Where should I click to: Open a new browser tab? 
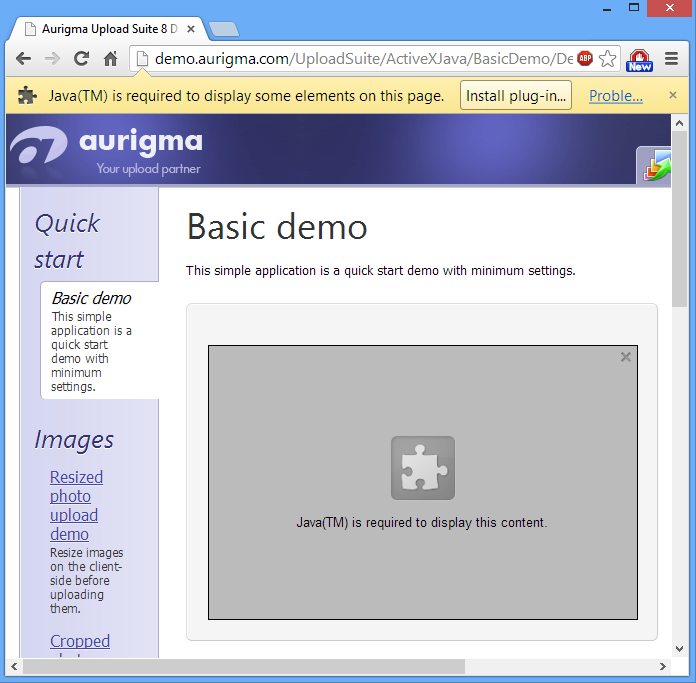coord(224,29)
